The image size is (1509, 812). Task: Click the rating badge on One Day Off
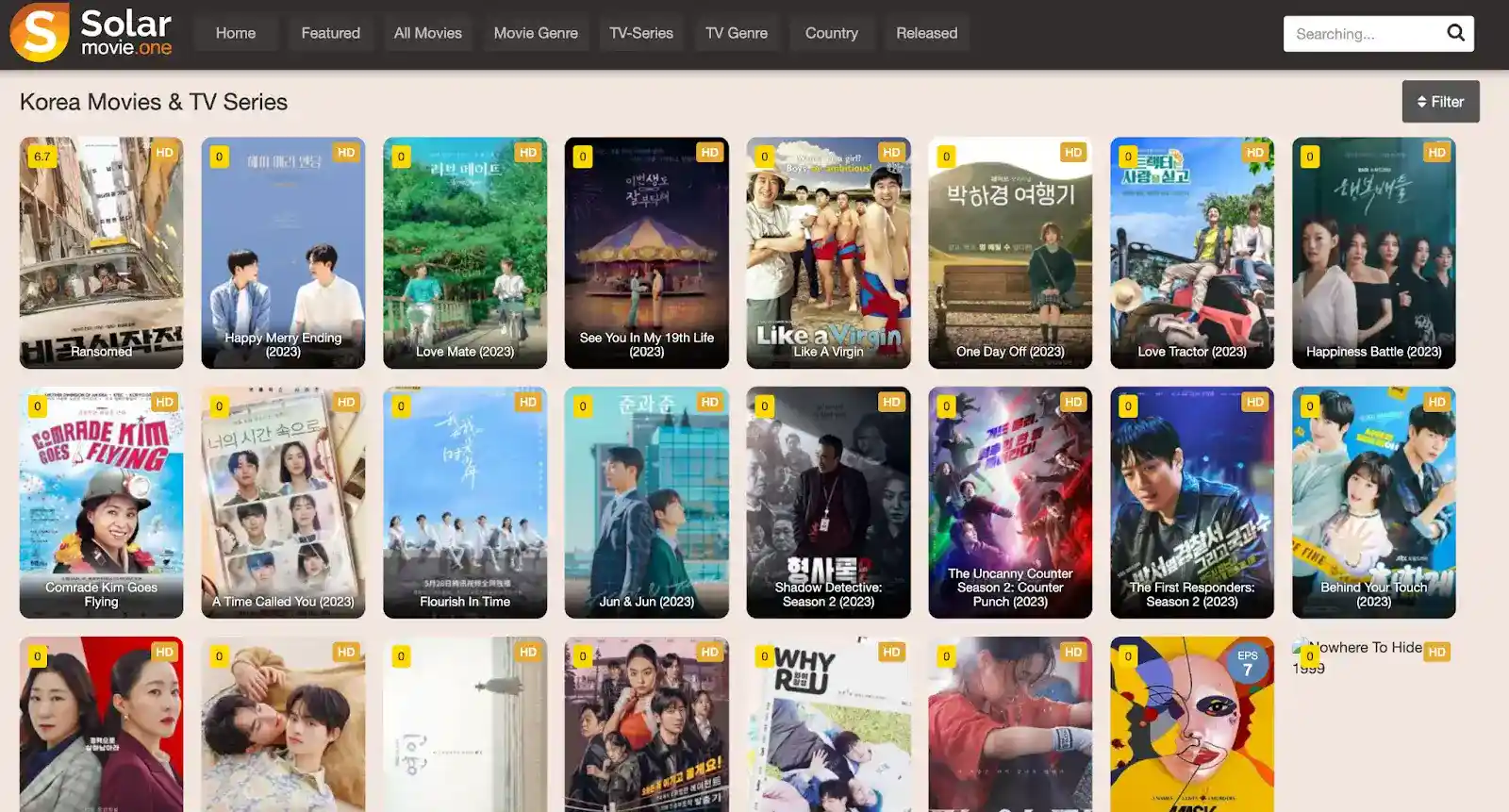(x=946, y=157)
